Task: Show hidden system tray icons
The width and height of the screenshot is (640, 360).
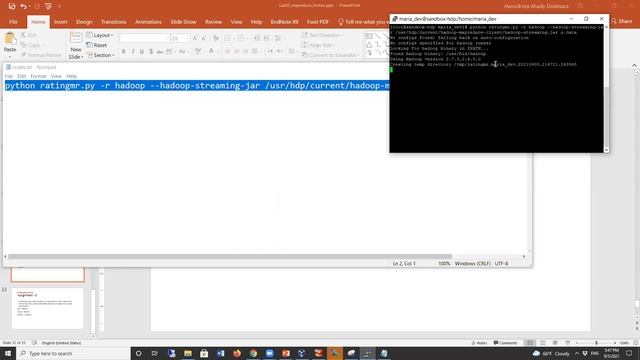Action: (x=577, y=353)
